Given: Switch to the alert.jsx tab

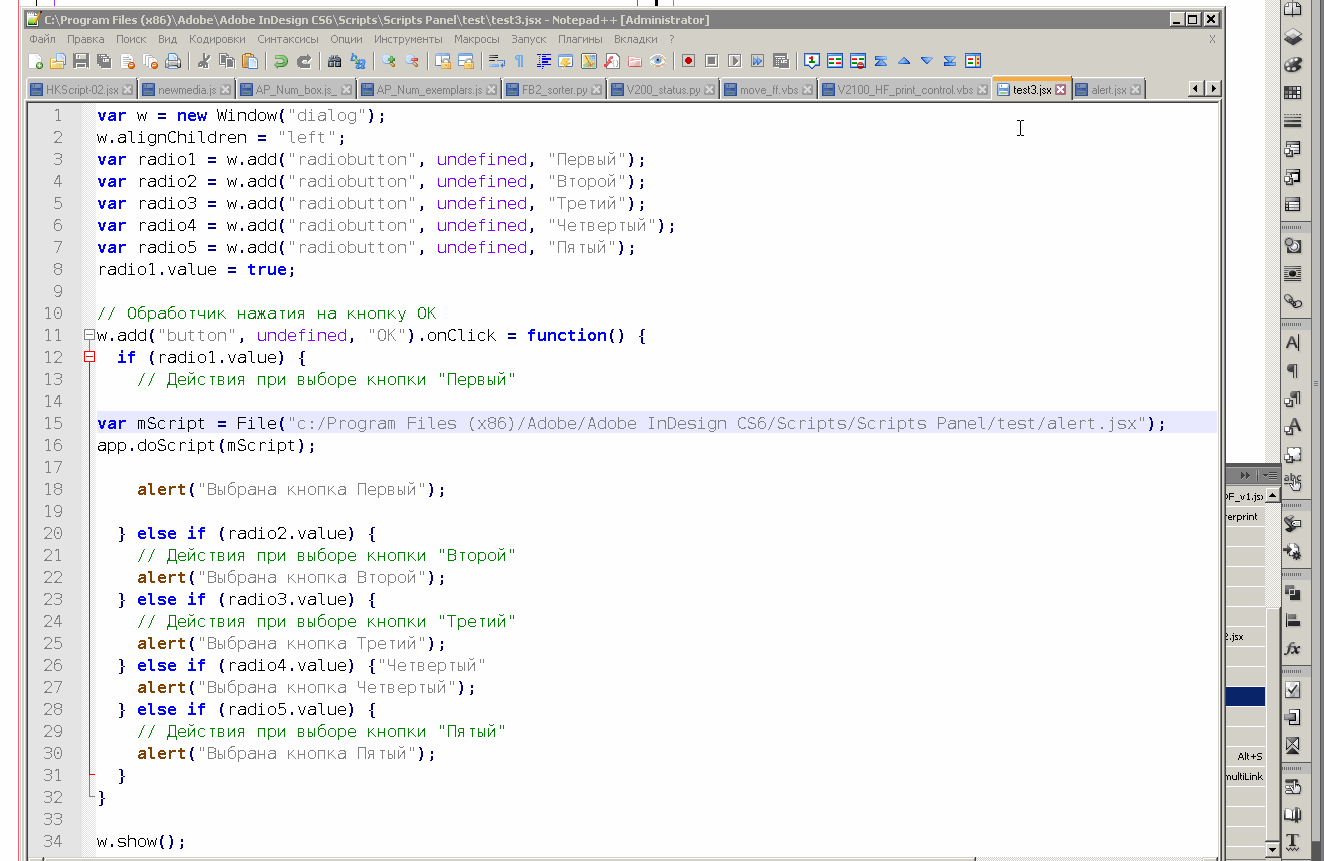Looking at the screenshot, I should [1108, 90].
